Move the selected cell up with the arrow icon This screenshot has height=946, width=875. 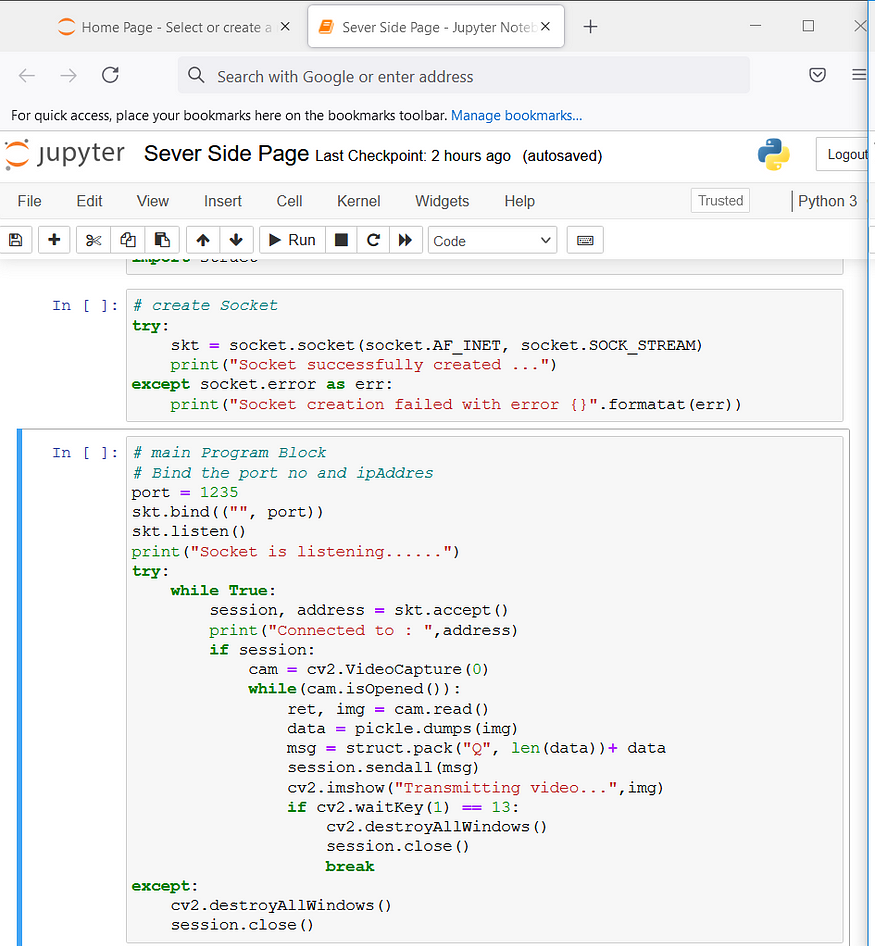tap(203, 240)
